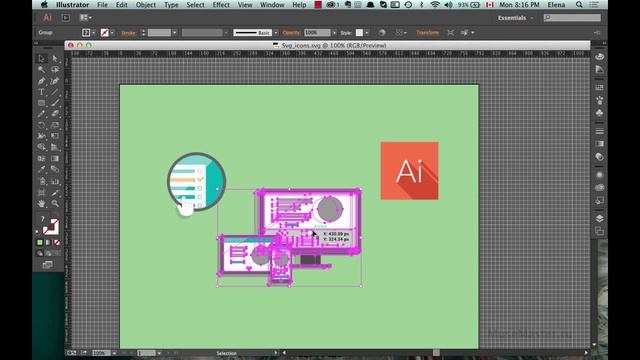
Task: Click the Transform panel link
Action: tap(427, 33)
